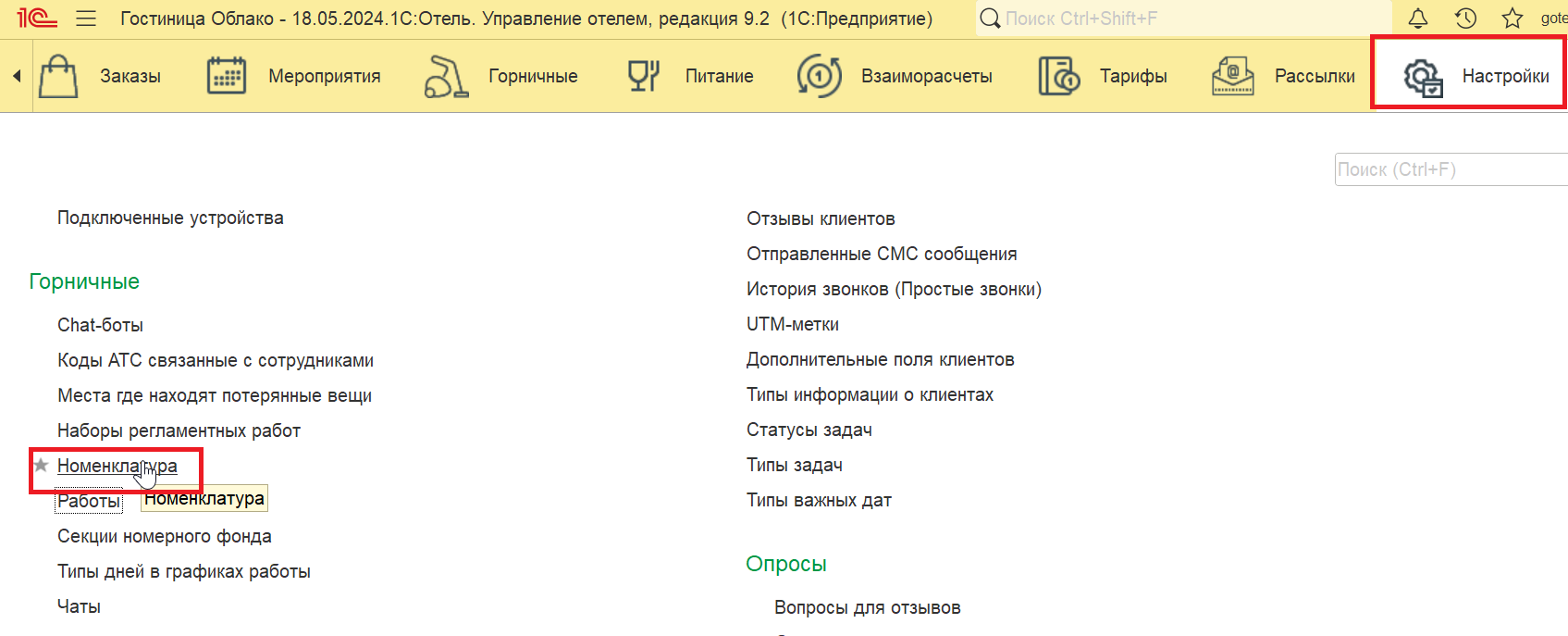
Task: Click the 1C logo icon
Action: click(x=37, y=18)
